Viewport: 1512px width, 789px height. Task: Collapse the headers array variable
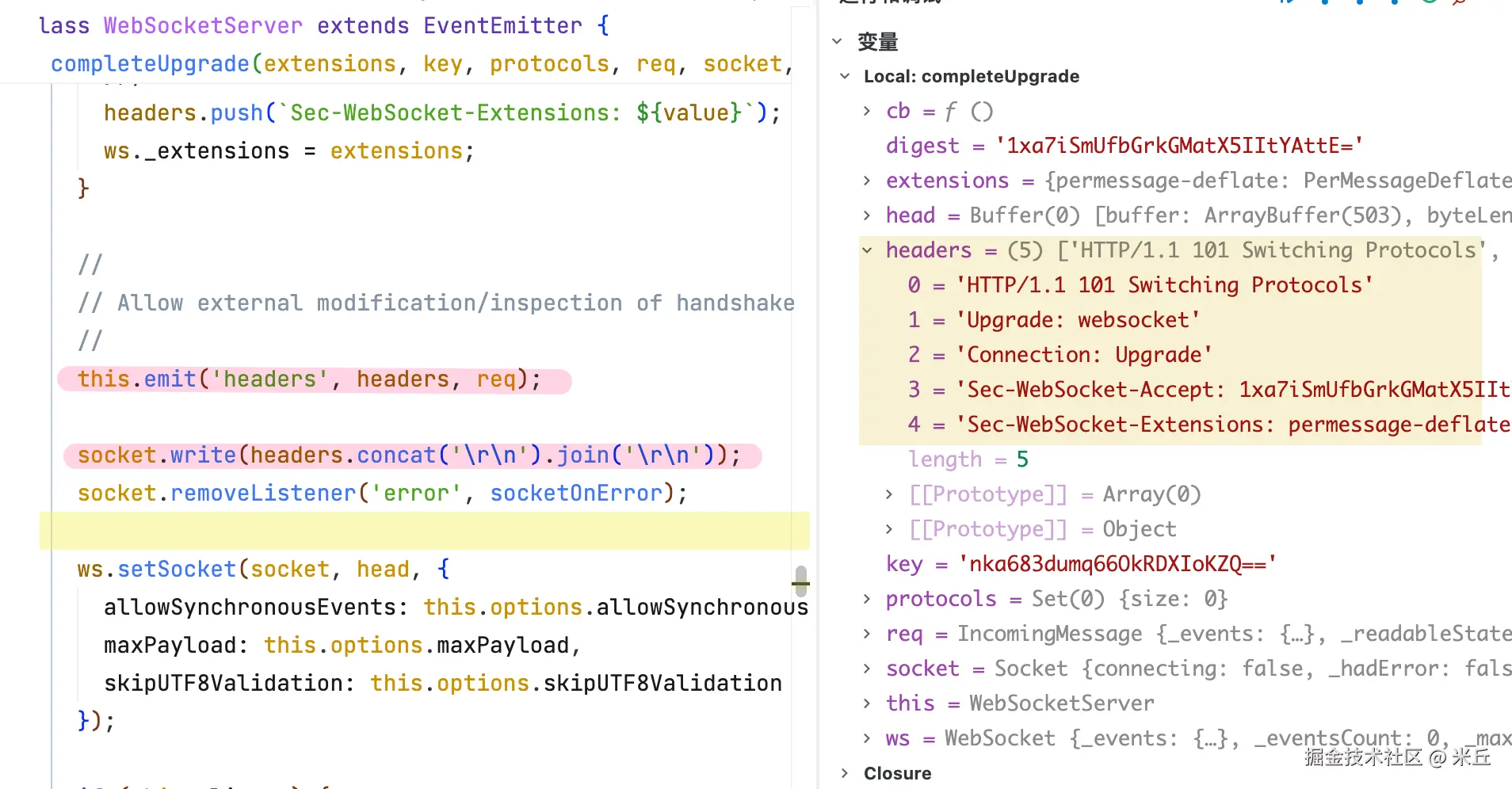point(867,250)
